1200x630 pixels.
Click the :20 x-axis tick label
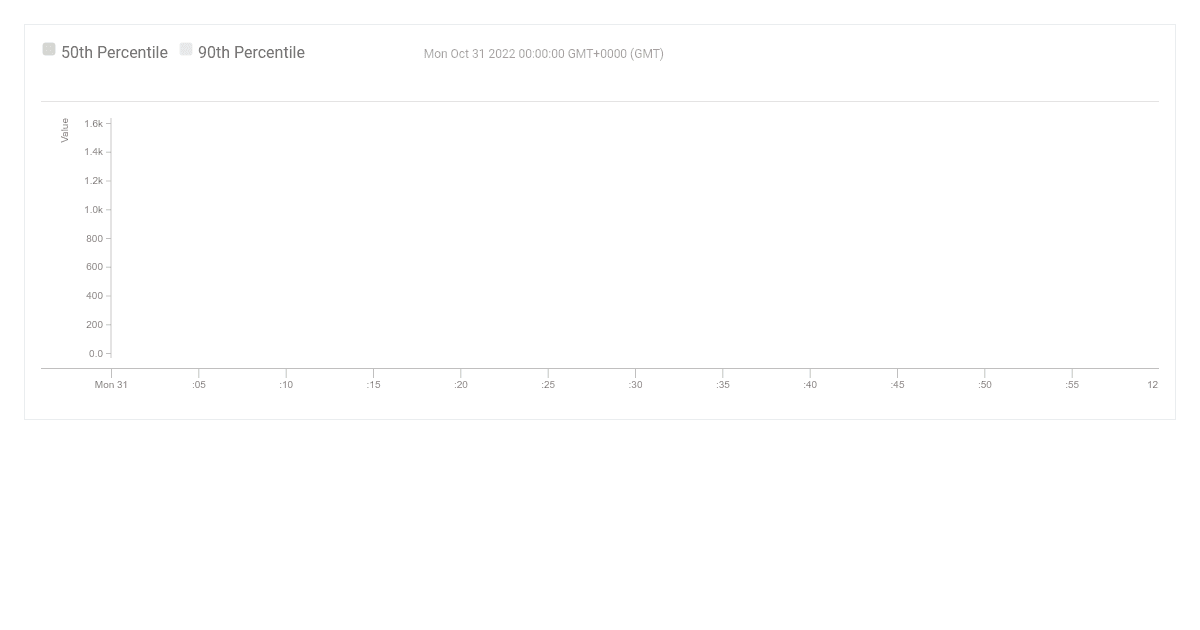[461, 385]
